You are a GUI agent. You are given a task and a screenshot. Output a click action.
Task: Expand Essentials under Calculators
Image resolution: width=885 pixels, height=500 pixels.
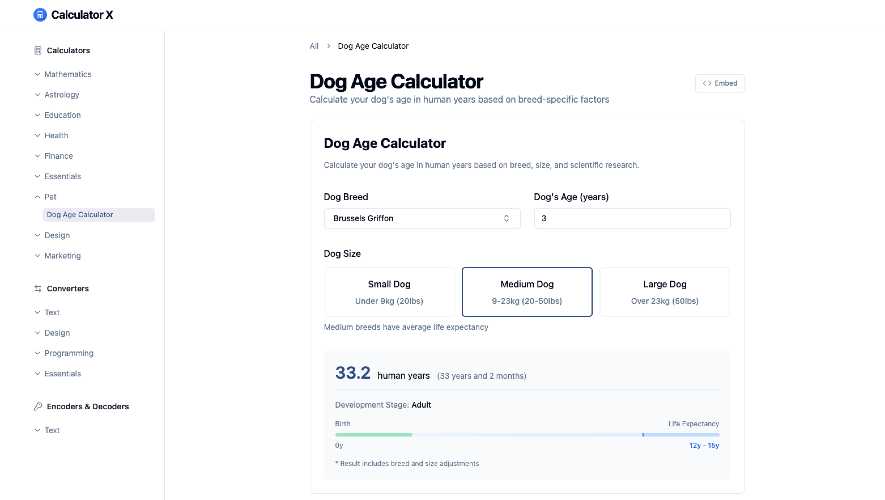[x=58, y=176]
